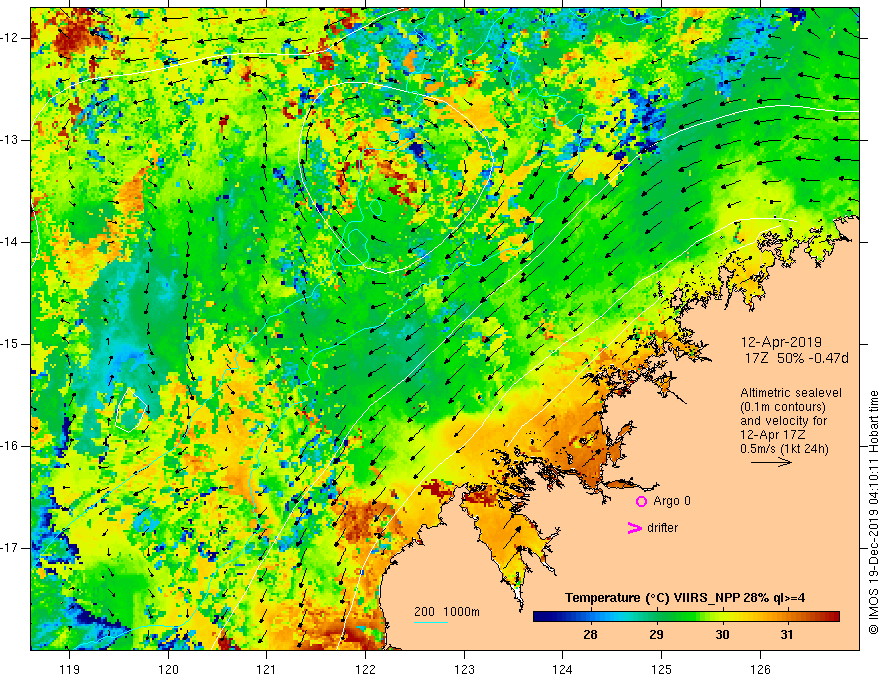
Task: Click the longitude axis label 126
Action: (x=760, y=669)
